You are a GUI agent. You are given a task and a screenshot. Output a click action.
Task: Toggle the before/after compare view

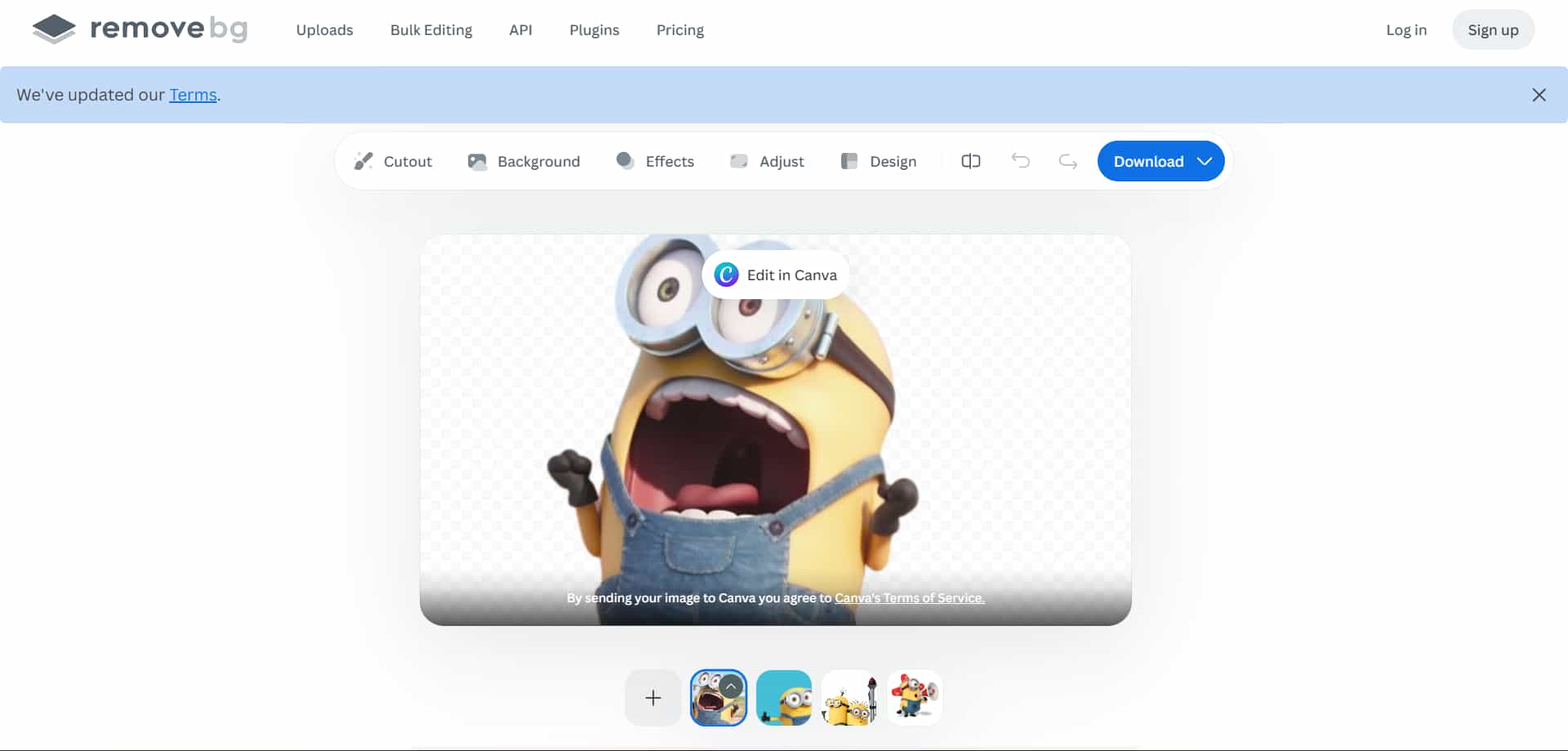tap(971, 161)
